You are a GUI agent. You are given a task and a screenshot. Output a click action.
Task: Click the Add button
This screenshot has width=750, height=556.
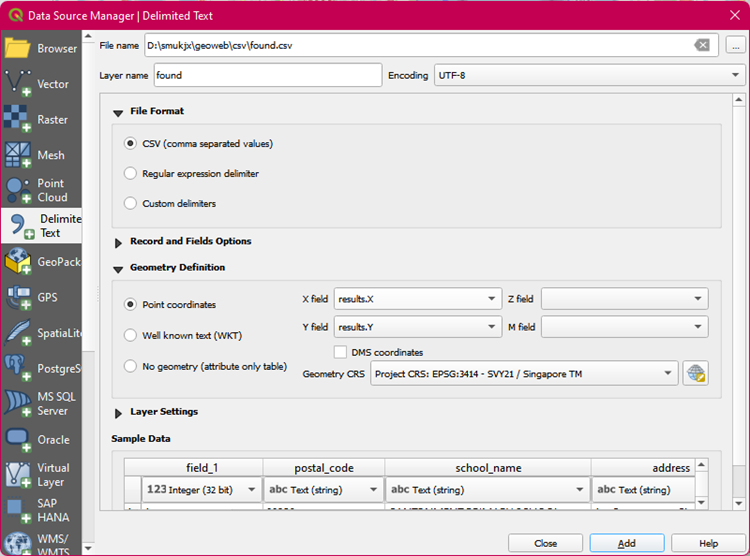tap(626, 543)
